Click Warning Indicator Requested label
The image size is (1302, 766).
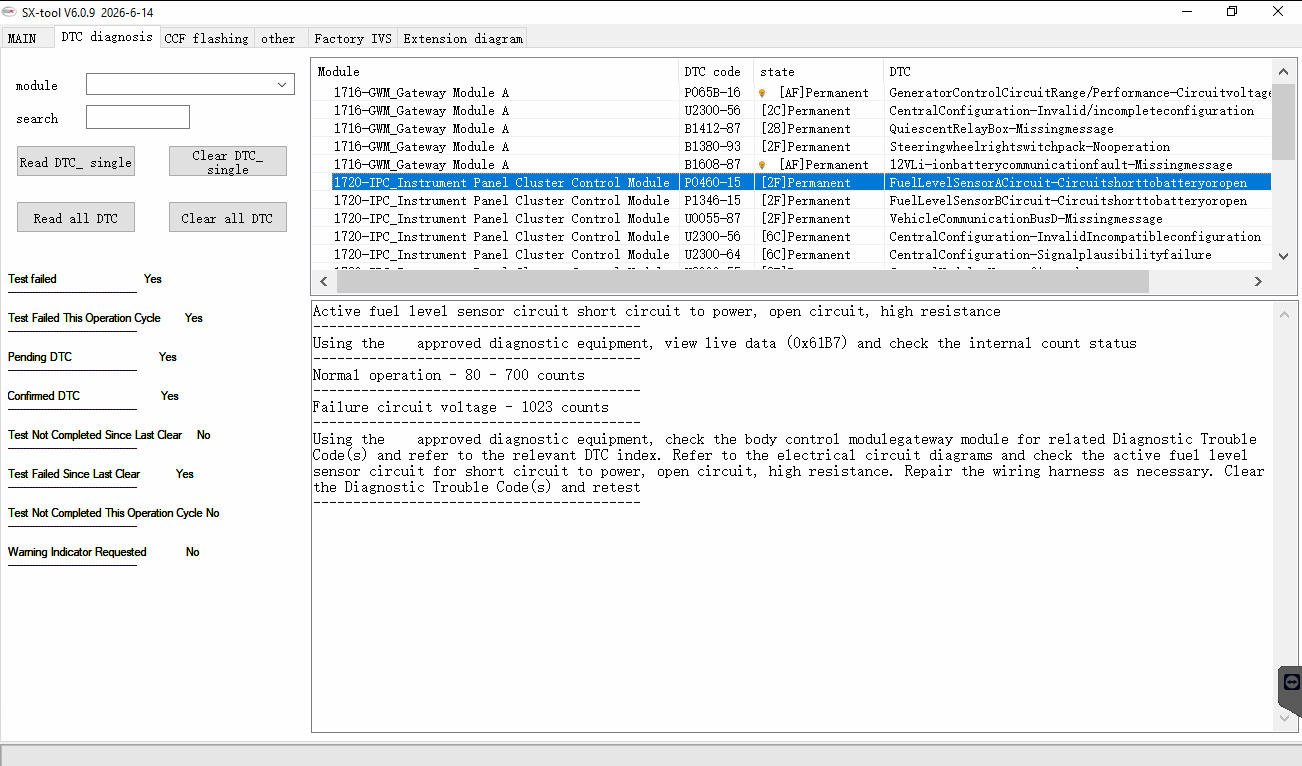pyautogui.click(x=77, y=552)
